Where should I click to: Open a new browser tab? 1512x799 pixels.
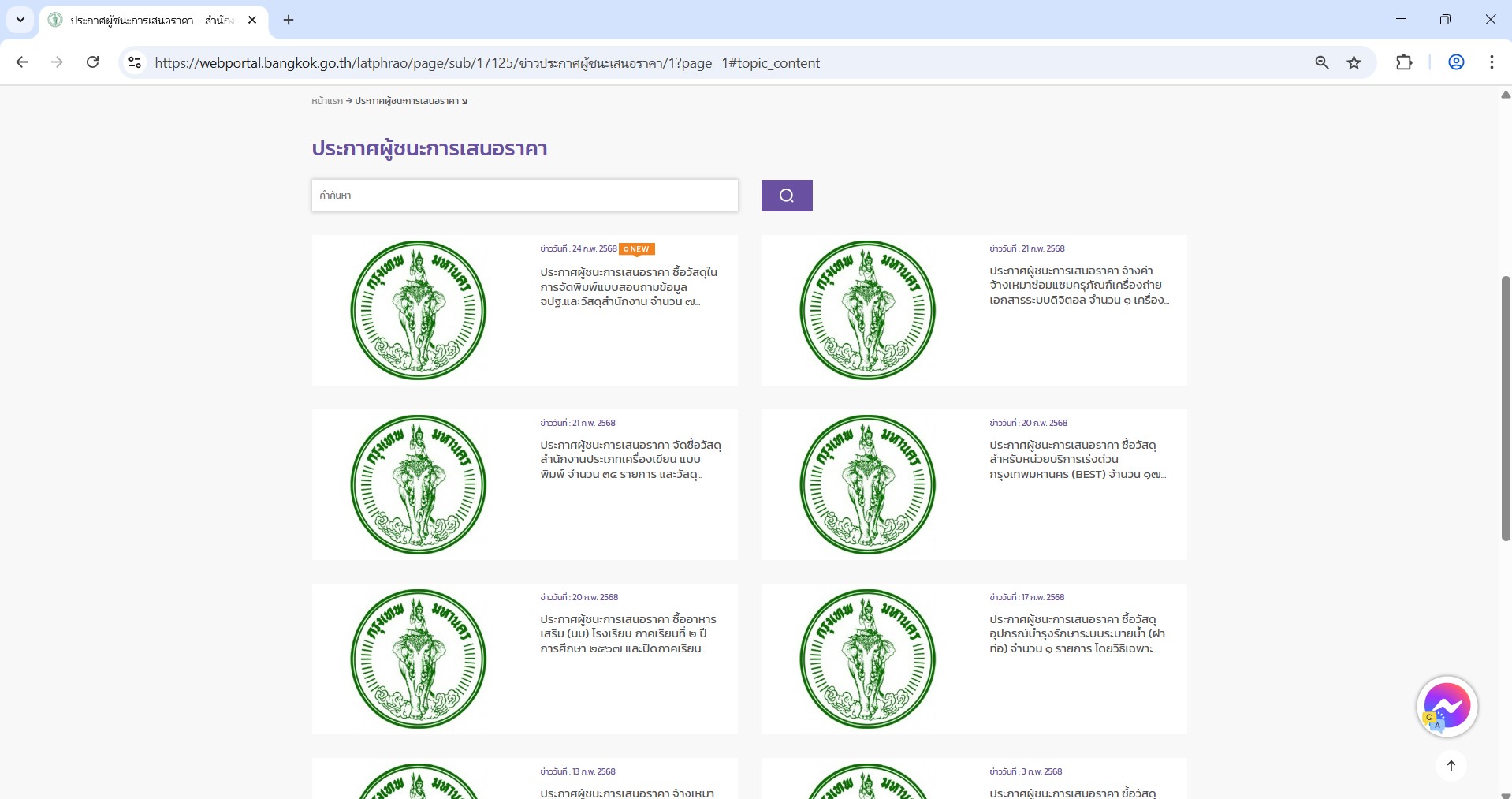coord(289,20)
